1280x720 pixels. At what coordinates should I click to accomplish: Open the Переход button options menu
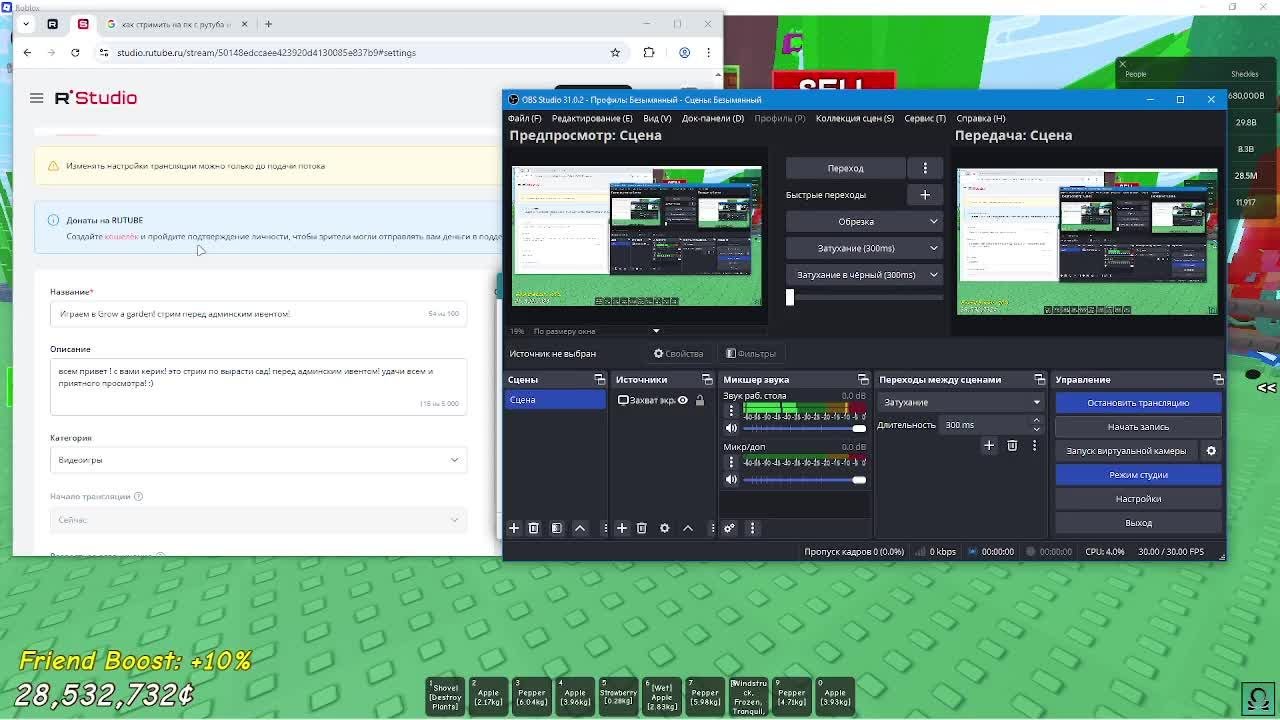pos(925,168)
